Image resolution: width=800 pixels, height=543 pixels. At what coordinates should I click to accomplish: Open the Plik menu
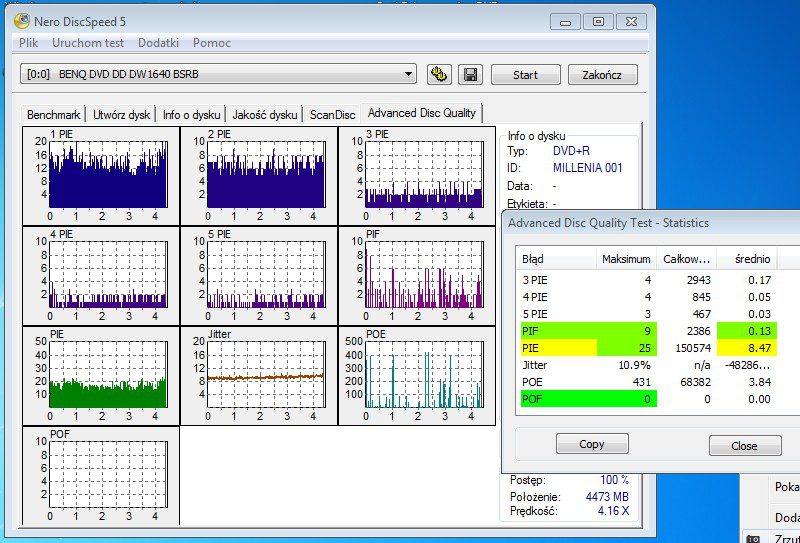[x=29, y=43]
